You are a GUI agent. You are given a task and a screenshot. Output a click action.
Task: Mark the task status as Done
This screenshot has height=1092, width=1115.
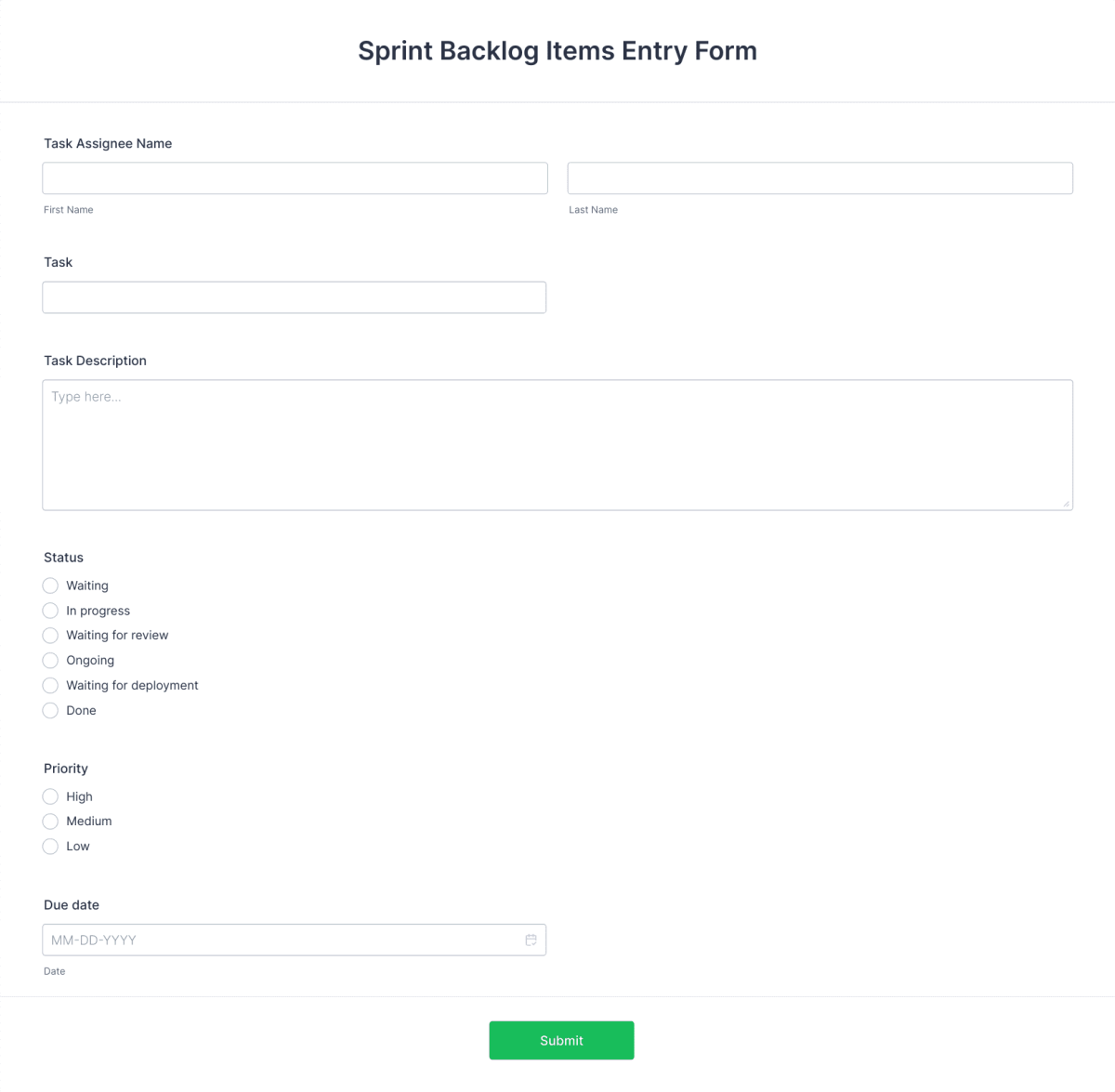coord(50,710)
